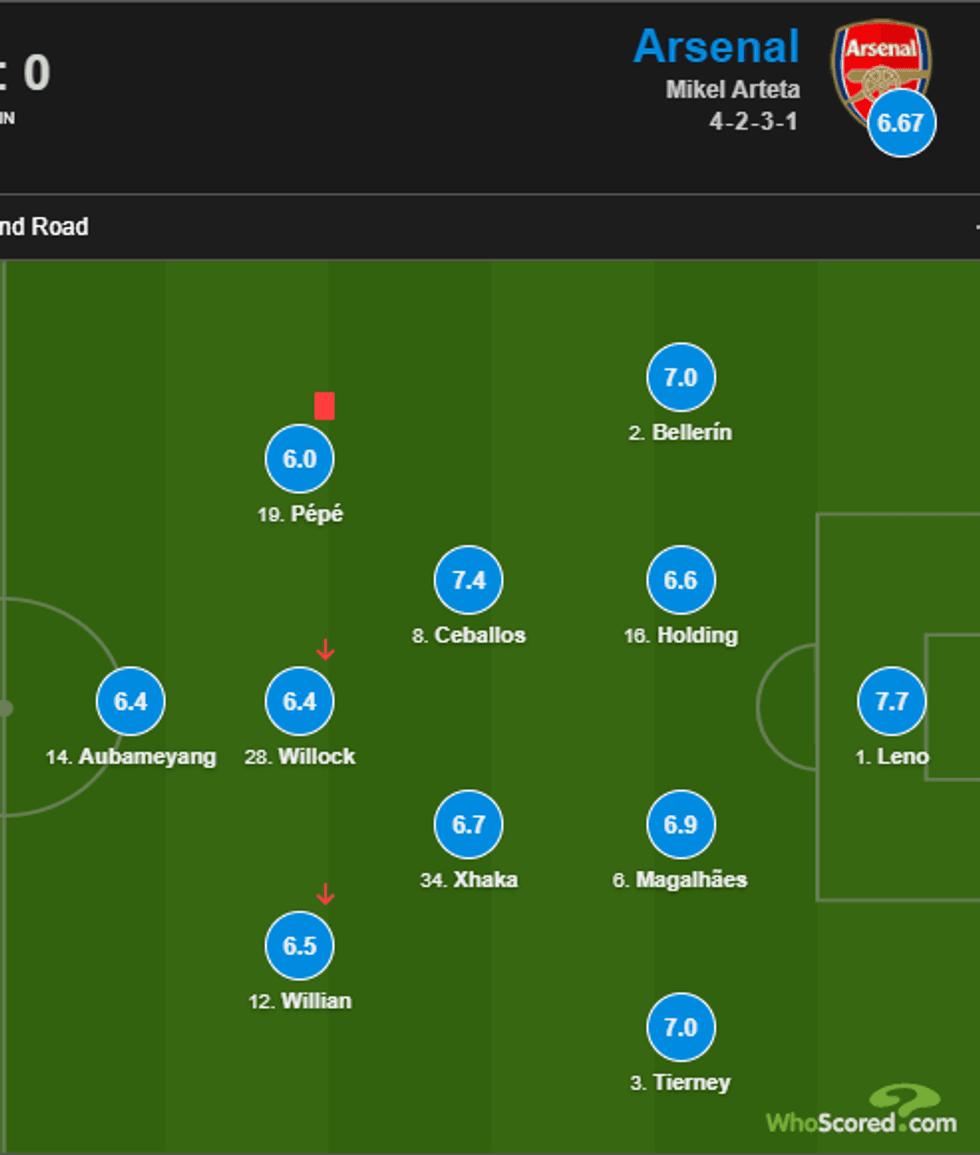
Task: Click Holding's 6.6 rating circle
Action: [680, 580]
